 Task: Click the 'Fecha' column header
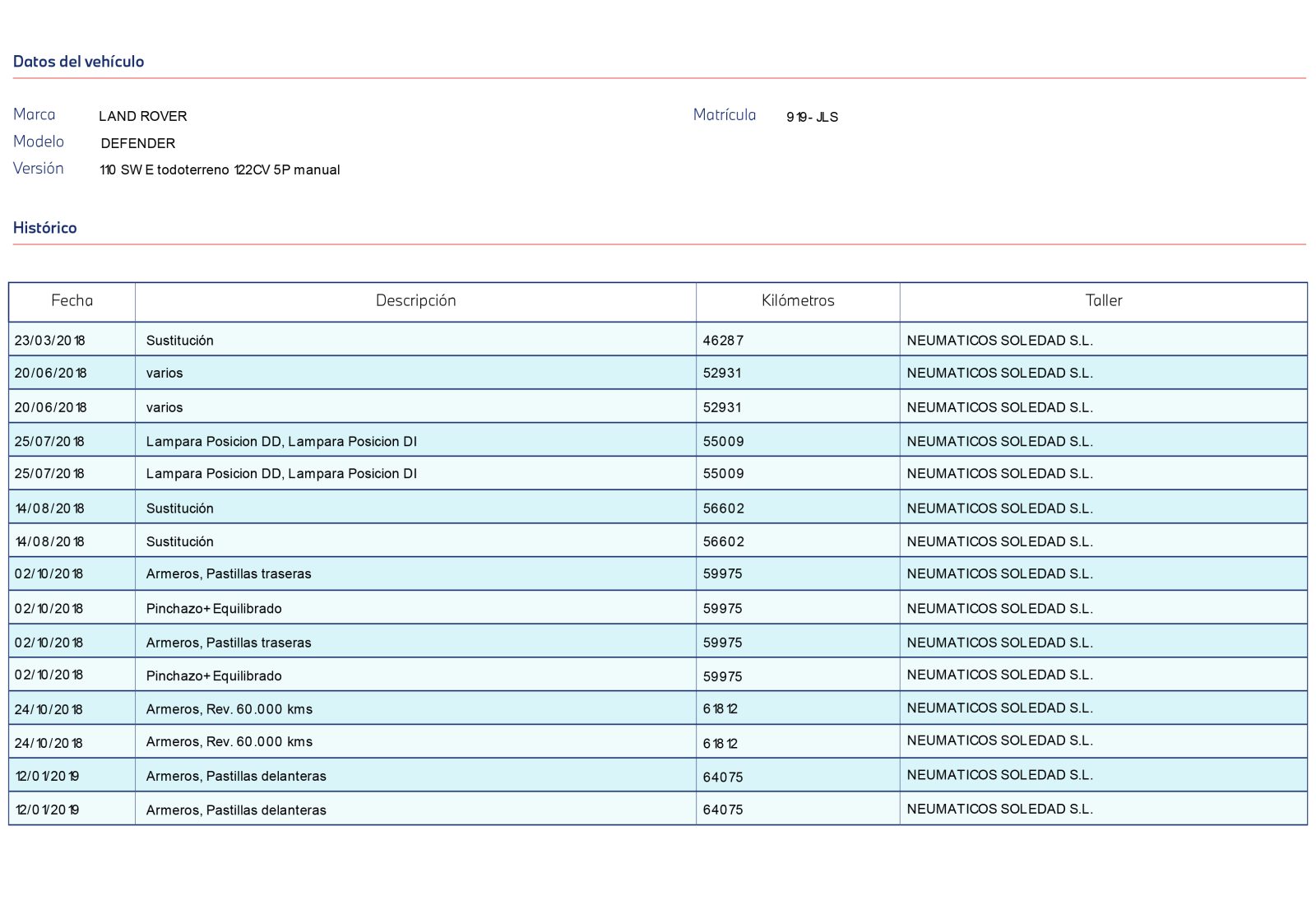(x=72, y=300)
